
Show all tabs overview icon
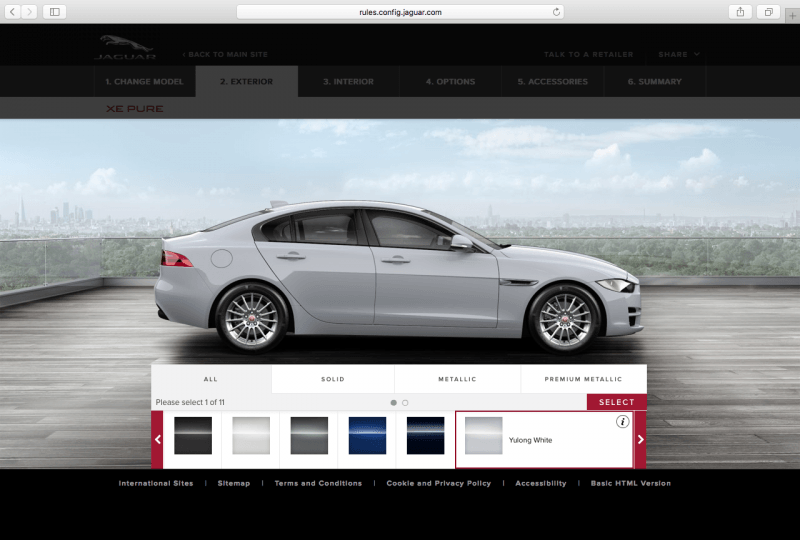pyautogui.click(x=768, y=12)
